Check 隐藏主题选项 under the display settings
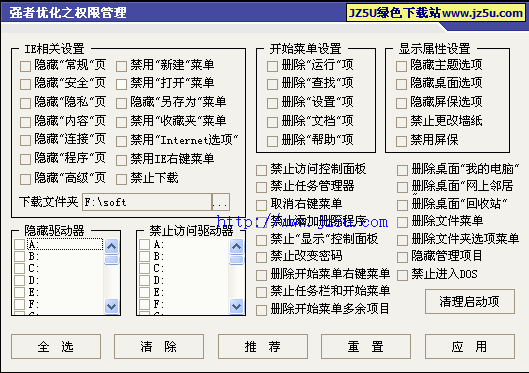 coord(401,66)
